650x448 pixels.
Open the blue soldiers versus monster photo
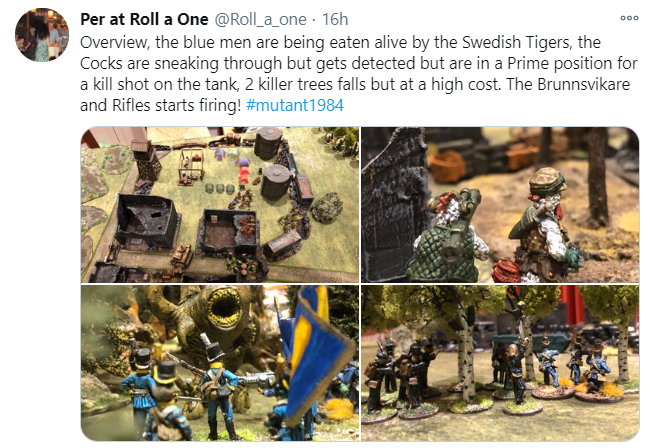click(220, 363)
